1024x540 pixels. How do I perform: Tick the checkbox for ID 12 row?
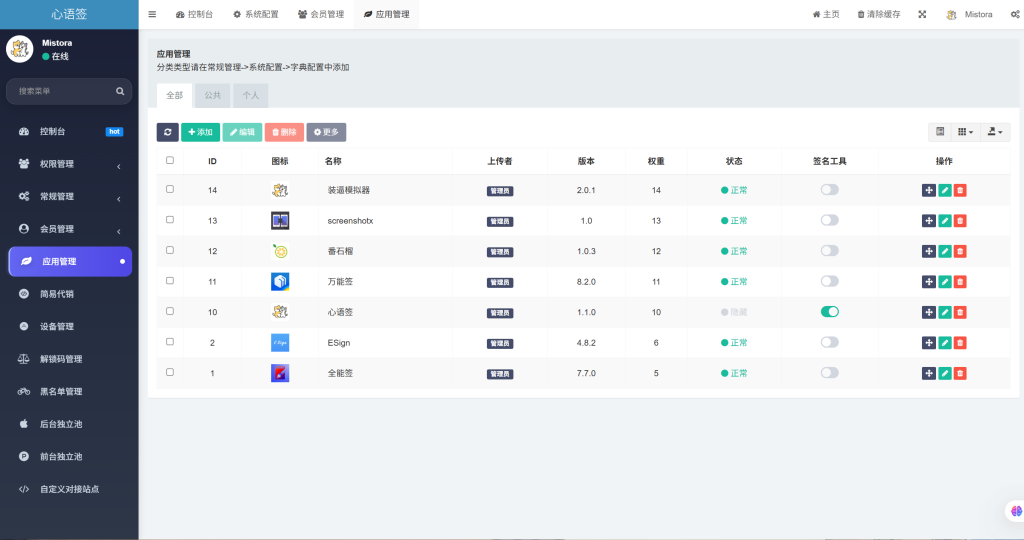coord(170,250)
